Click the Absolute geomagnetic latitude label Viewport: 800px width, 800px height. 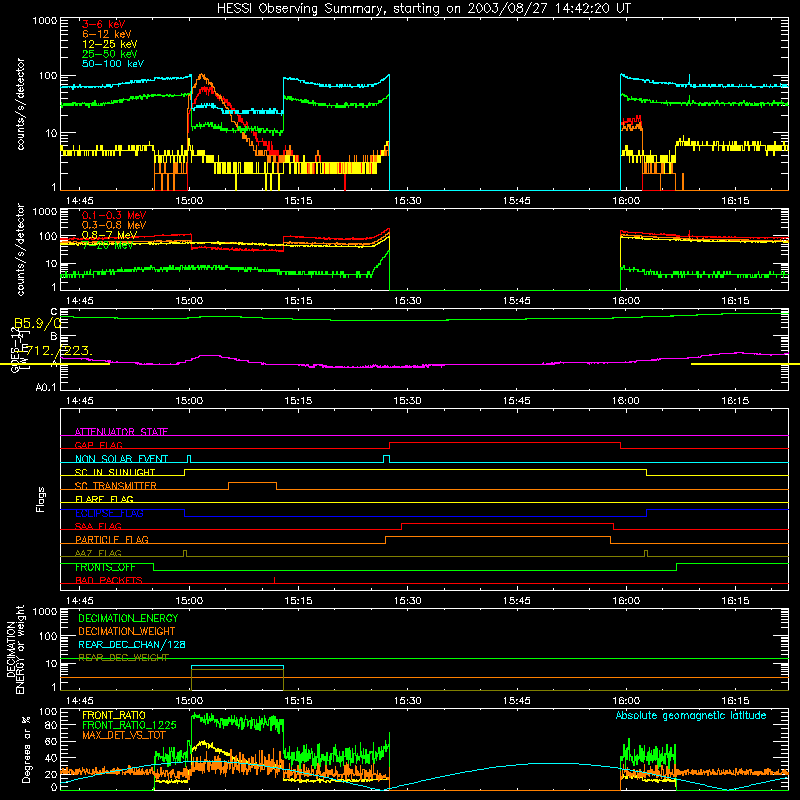(691, 716)
